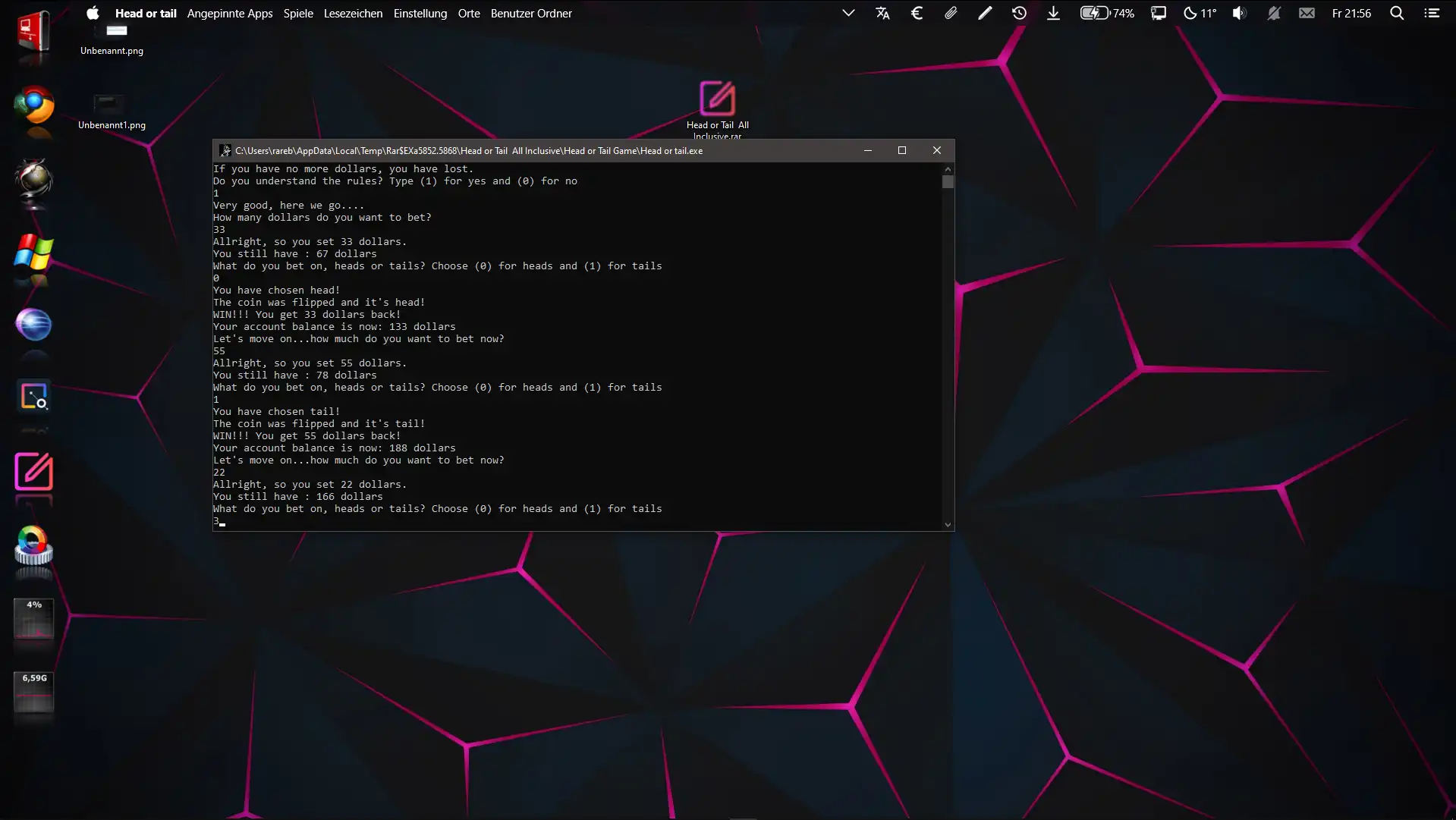The height and width of the screenshot is (820, 1456).
Task: Click the pen icon in menu bar
Action: coord(985,13)
